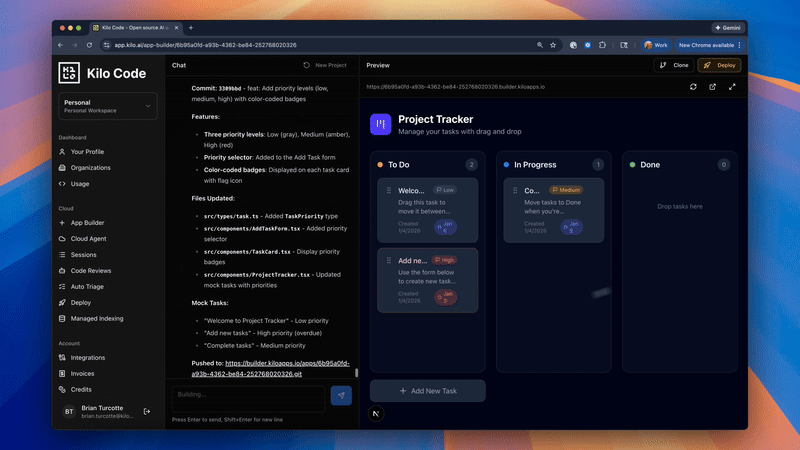Click the sign out icon next to Brian Turcotte

(x=147, y=411)
